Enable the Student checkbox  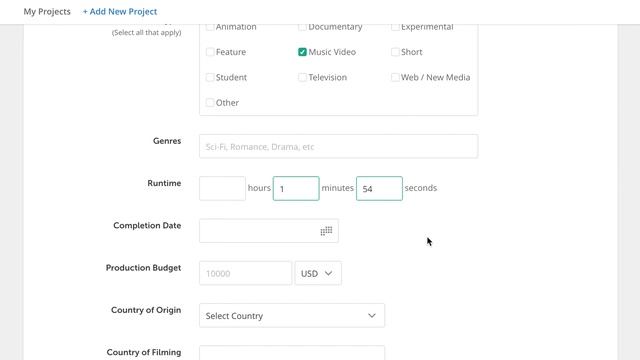[x=210, y=77]
